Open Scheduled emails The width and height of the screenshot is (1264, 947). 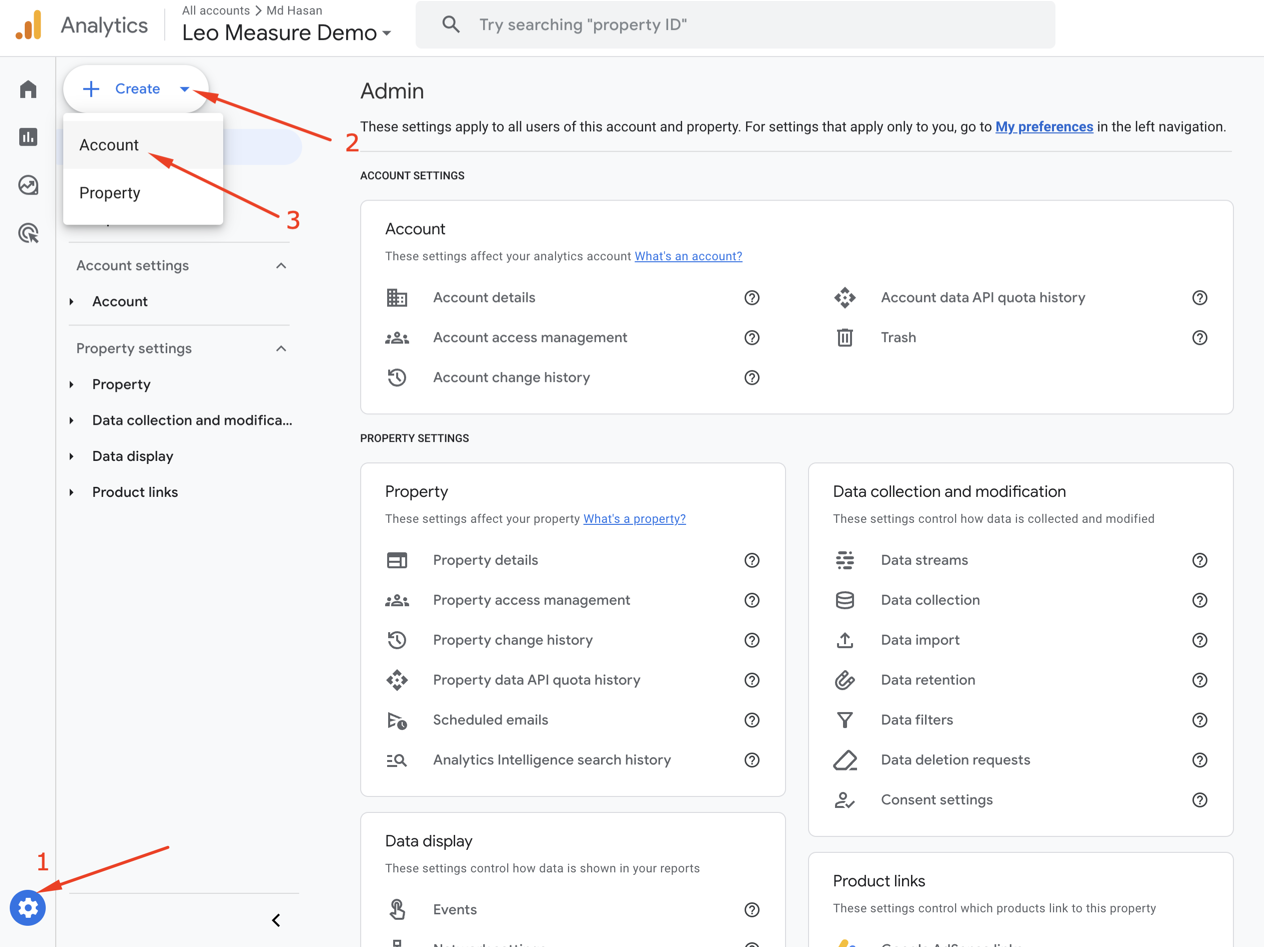pos(490,721)
